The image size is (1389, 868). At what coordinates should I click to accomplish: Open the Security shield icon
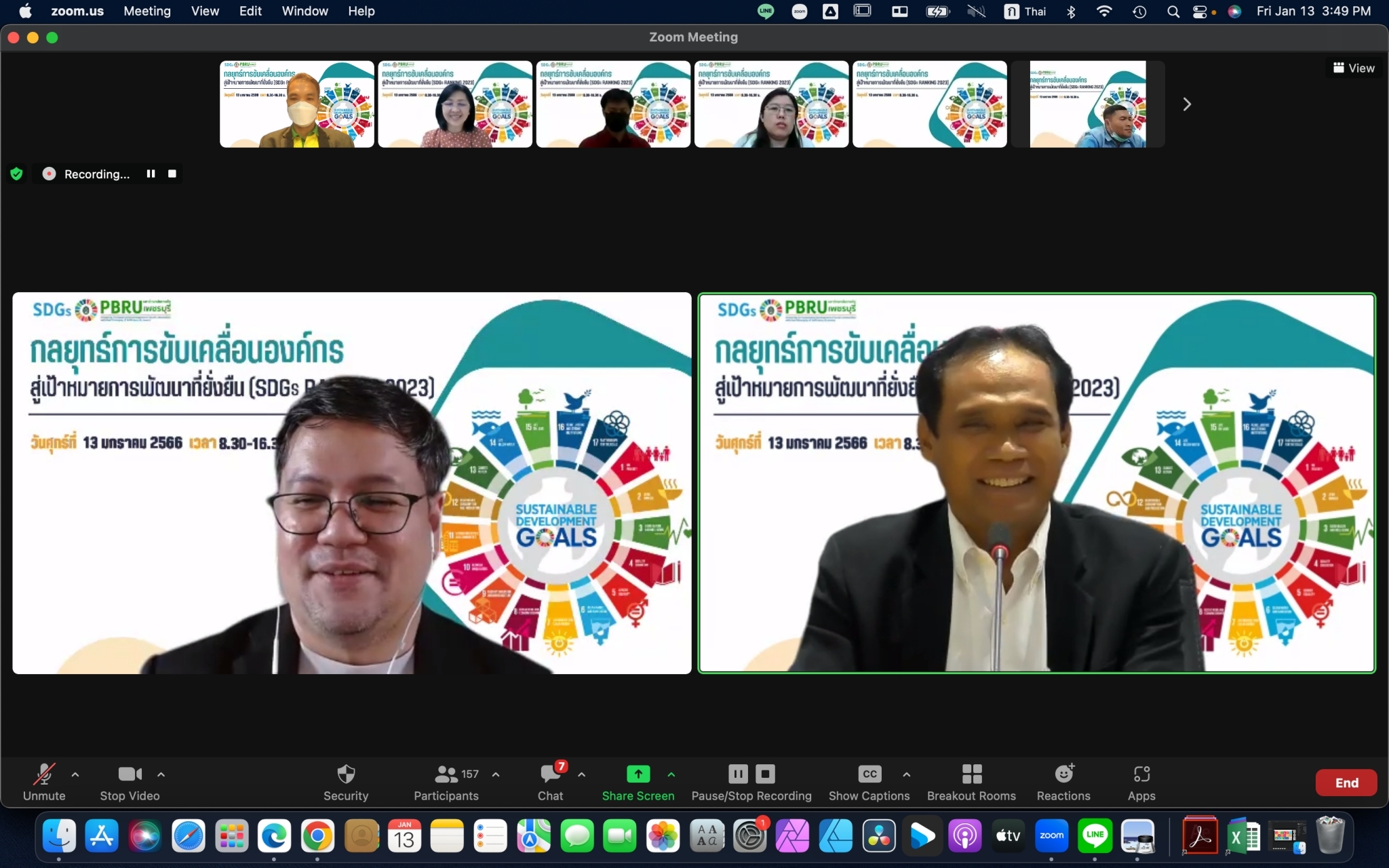346,775
